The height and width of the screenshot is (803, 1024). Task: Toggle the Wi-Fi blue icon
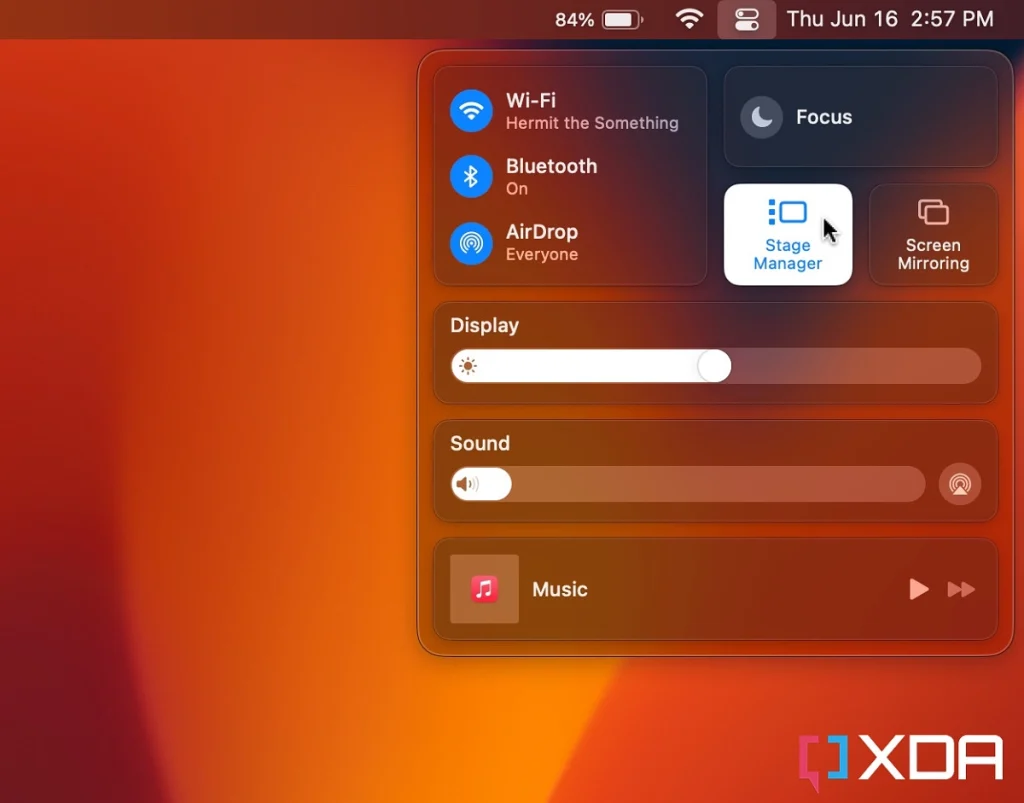(x=471, y=110)
